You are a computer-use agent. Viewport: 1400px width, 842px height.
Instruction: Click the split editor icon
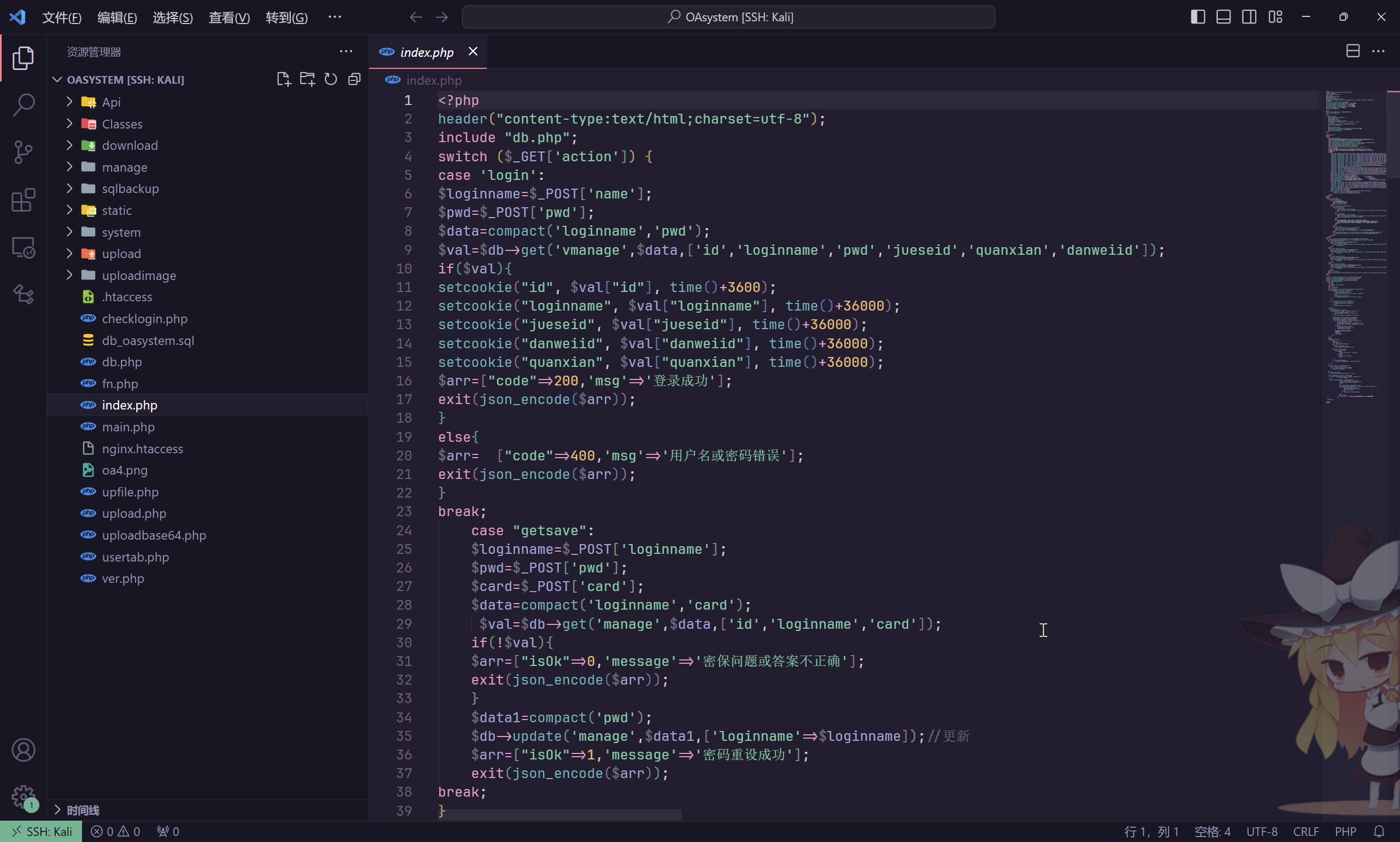[1353, 51]
